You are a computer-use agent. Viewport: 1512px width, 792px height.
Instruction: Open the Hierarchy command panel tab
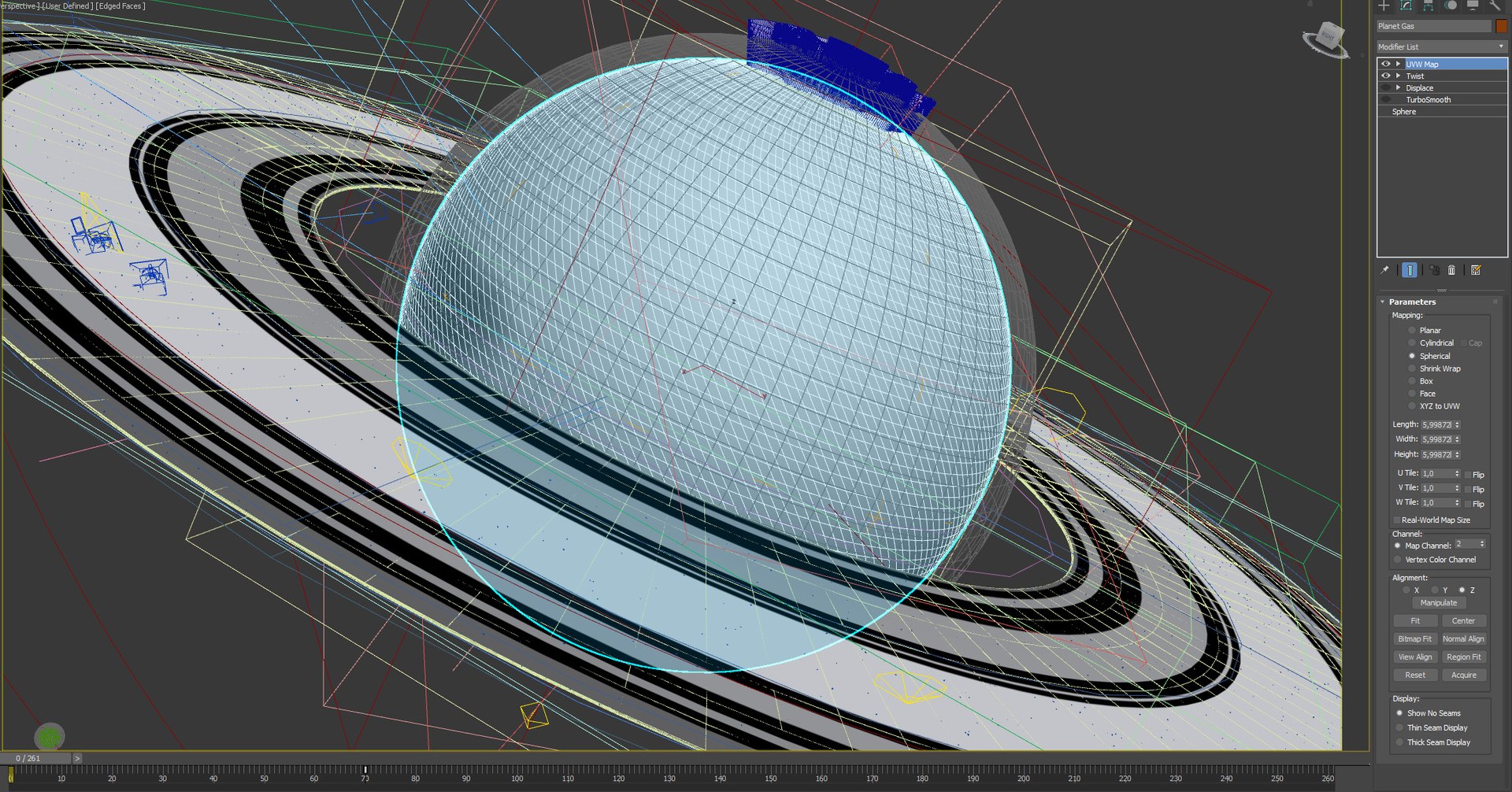[1428, 6]
